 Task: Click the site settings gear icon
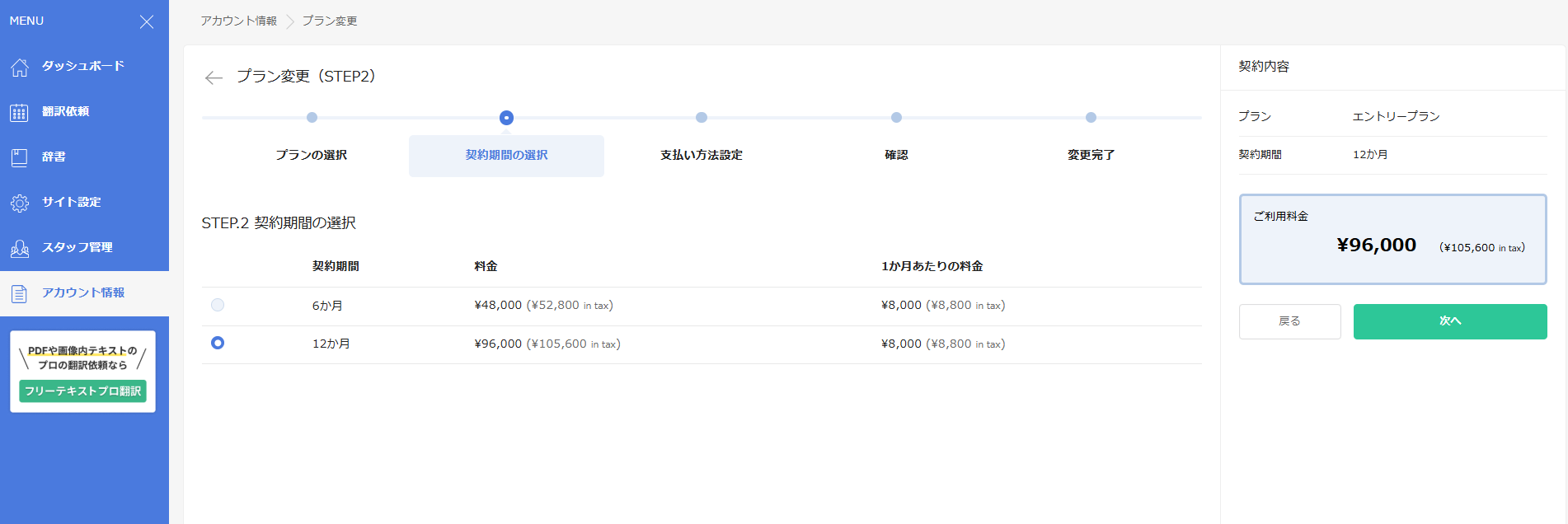[x=20, y=203]
